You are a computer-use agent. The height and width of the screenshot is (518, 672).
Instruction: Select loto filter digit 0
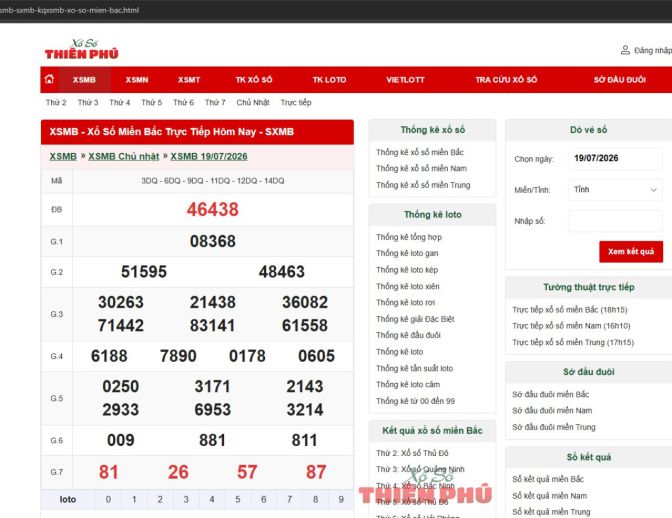[x=108, y=500]
